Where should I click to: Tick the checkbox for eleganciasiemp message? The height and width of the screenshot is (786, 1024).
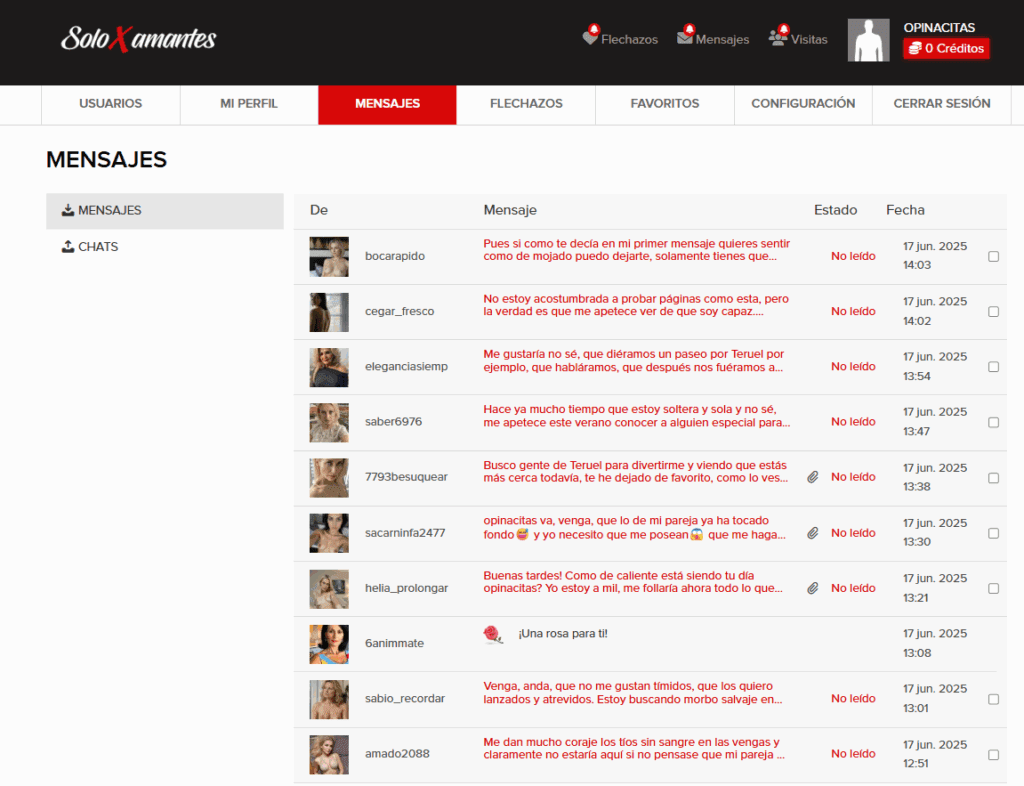(993, 367)
